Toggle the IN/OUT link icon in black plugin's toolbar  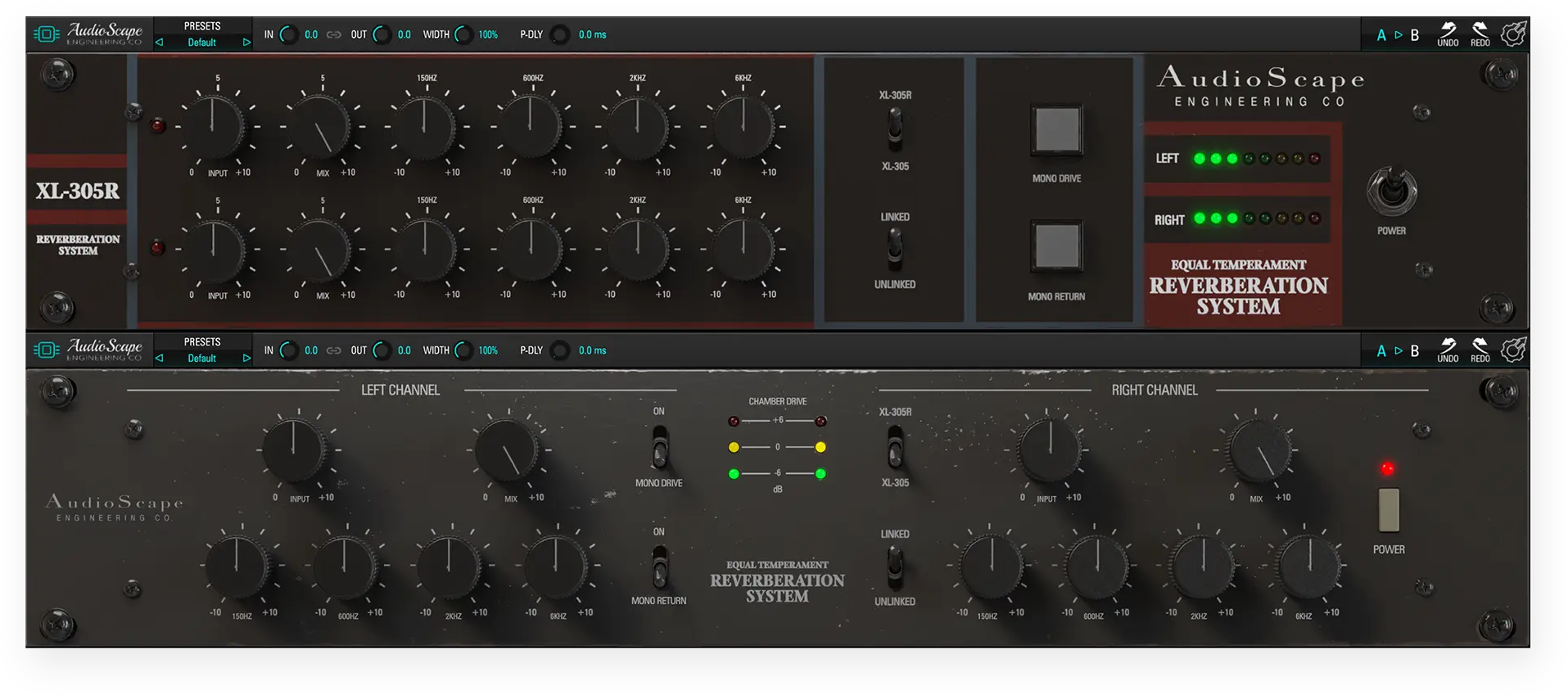point(334,350)
